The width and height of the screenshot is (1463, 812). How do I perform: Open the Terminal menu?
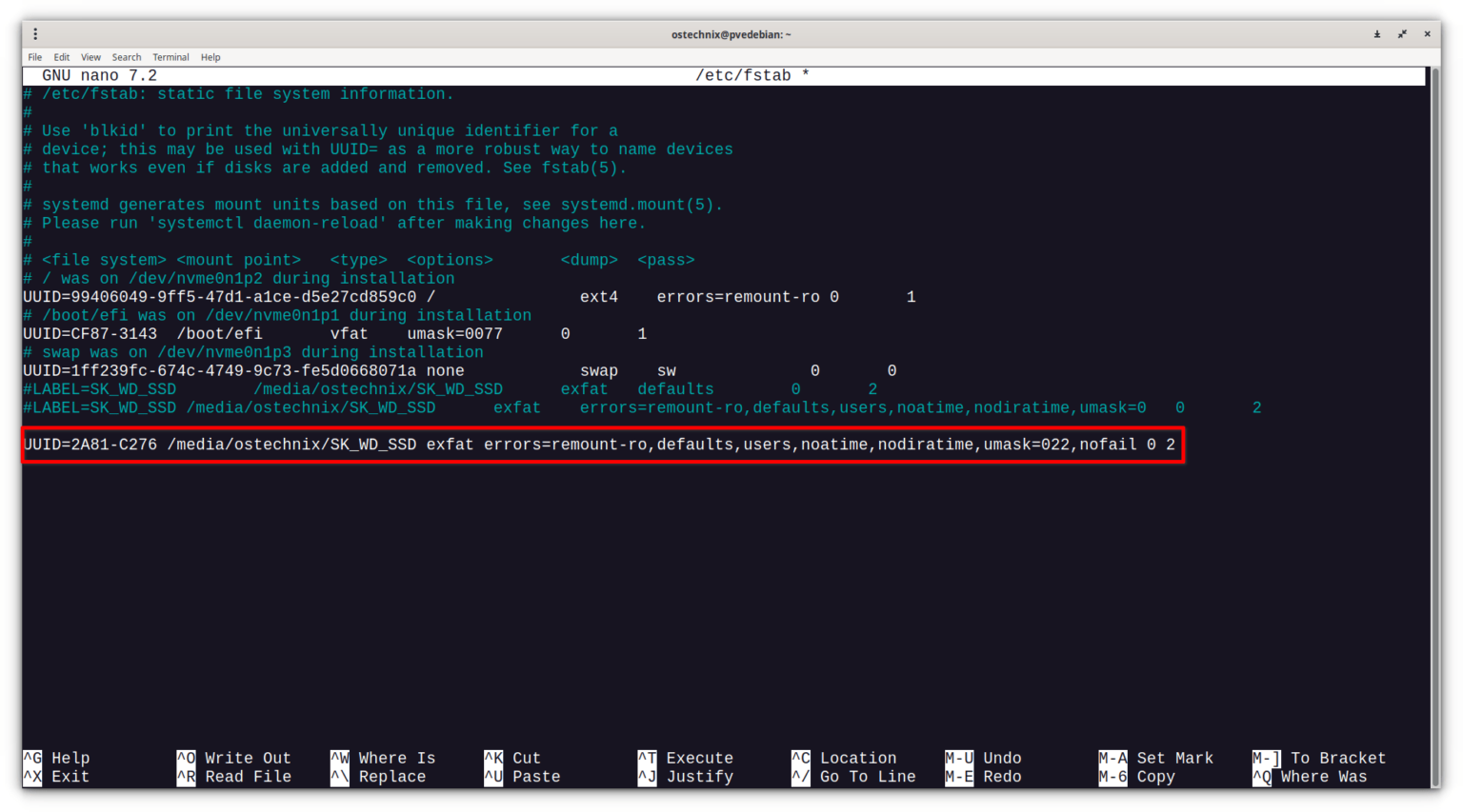click(x=170, y=57)
